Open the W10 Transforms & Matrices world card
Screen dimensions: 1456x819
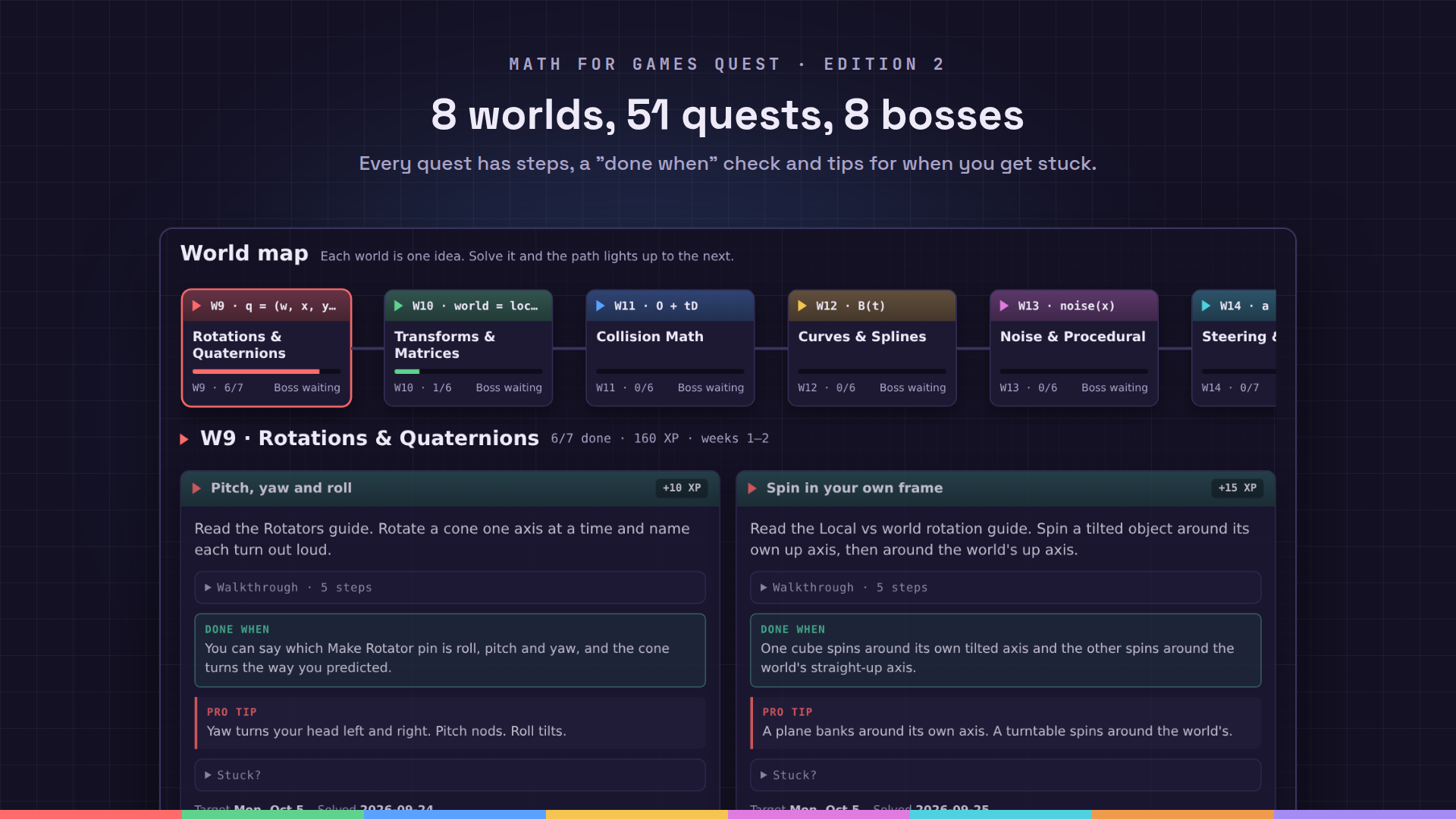pyautogui.click(x=468, y=348)
